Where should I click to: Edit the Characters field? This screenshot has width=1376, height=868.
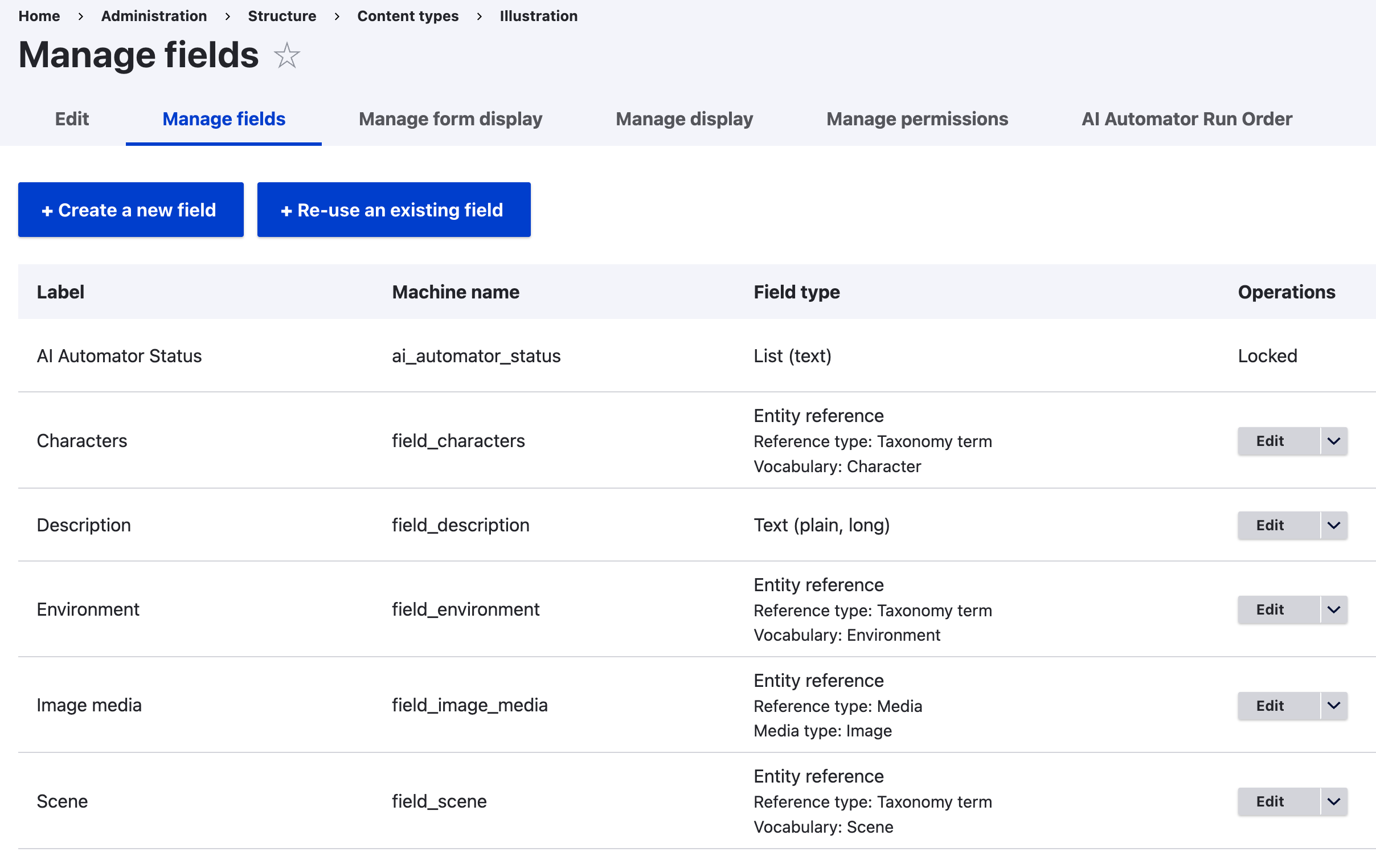1269,441
